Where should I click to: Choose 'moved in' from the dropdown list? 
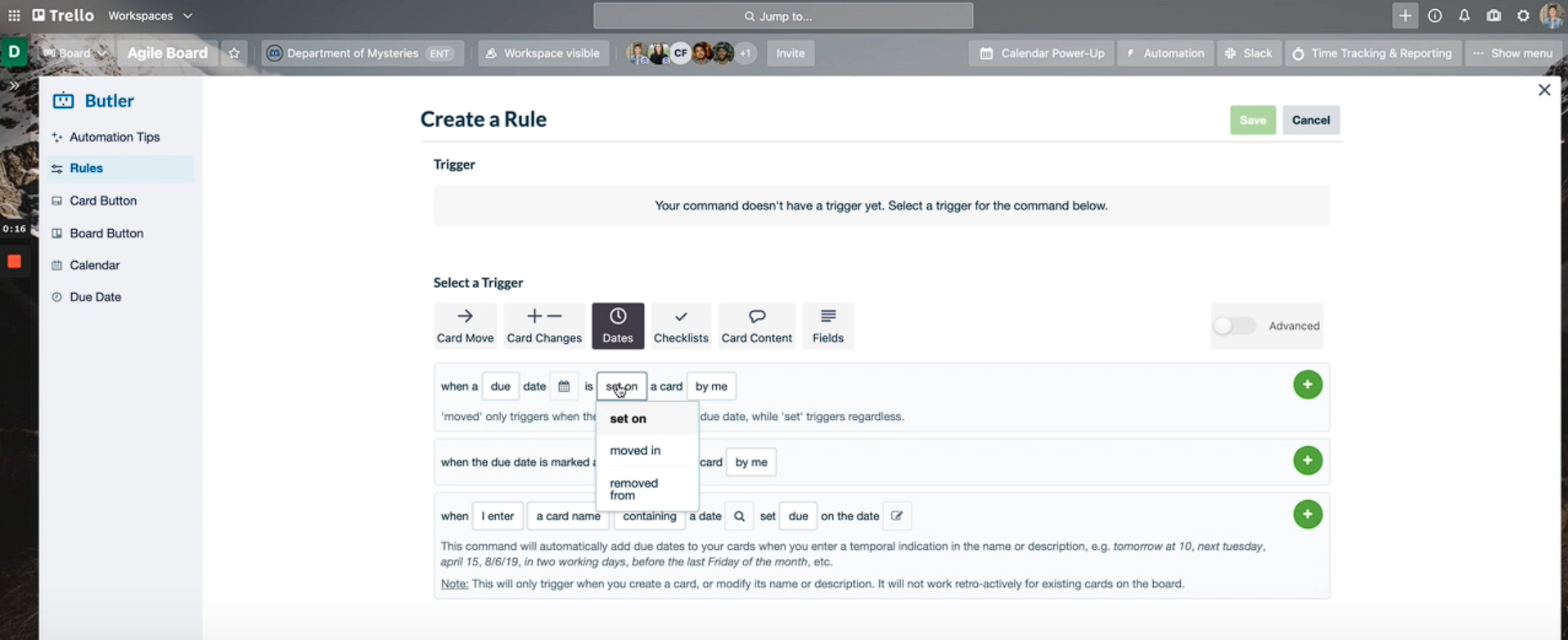pos(647,450)
